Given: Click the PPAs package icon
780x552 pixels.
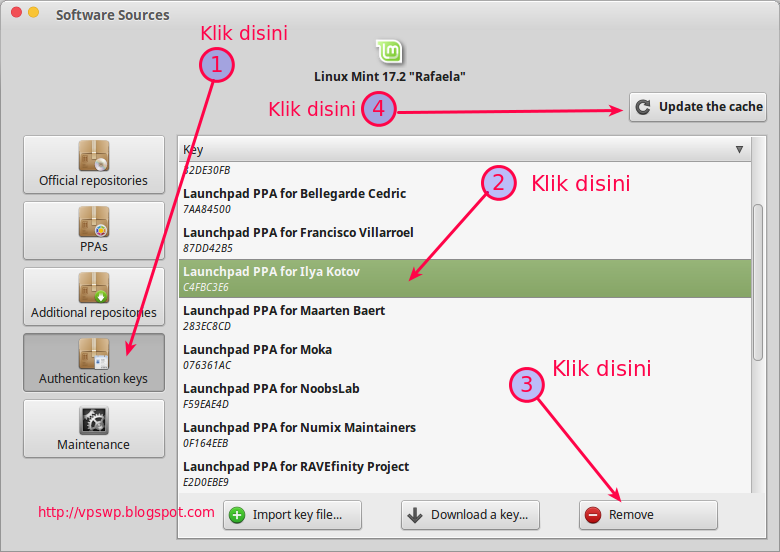Looking at the screenshot, I should coord(94,222).
